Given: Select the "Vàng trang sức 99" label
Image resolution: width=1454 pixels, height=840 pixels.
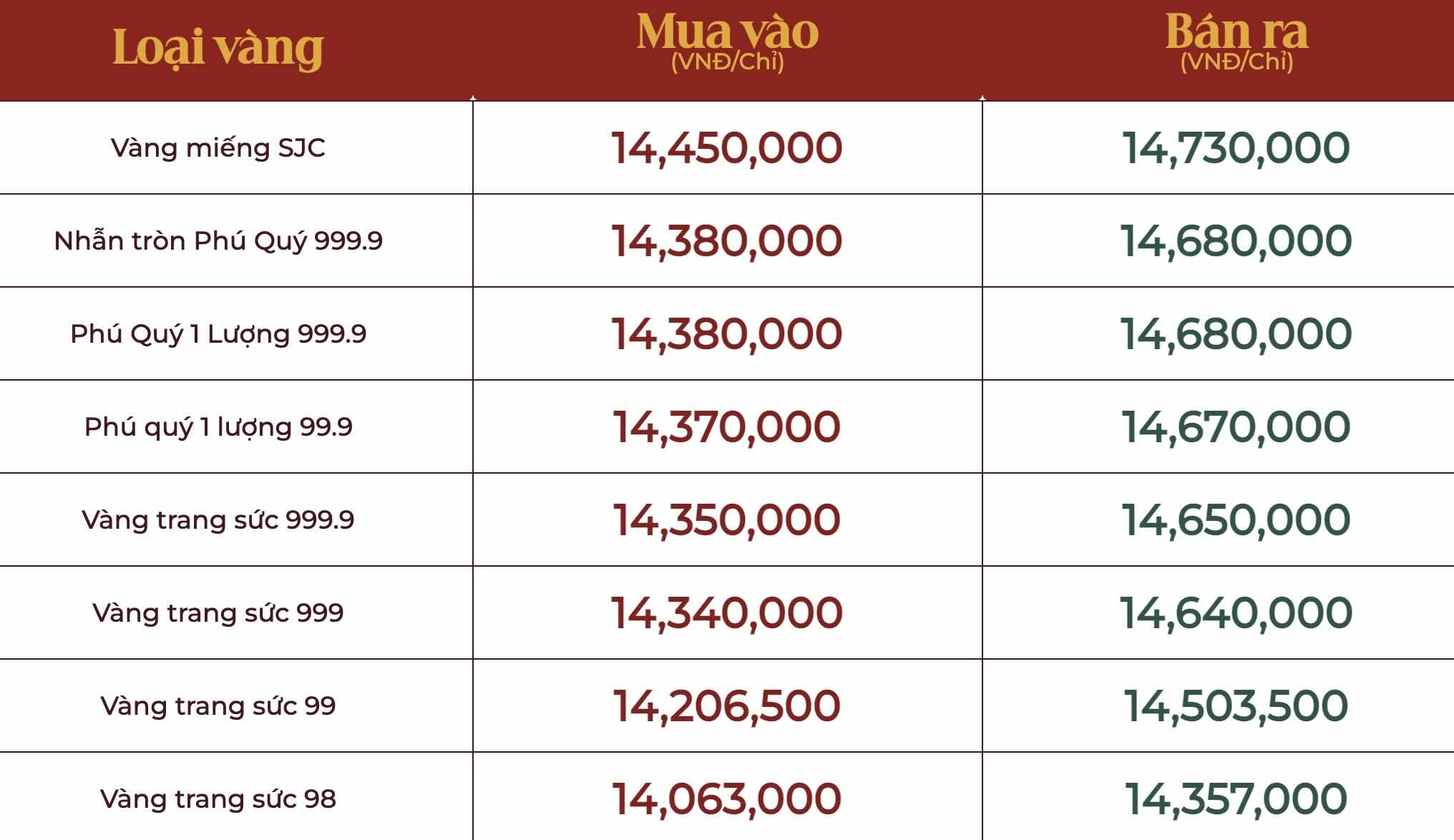Looking at the screenshot, I should click(218, 706).
